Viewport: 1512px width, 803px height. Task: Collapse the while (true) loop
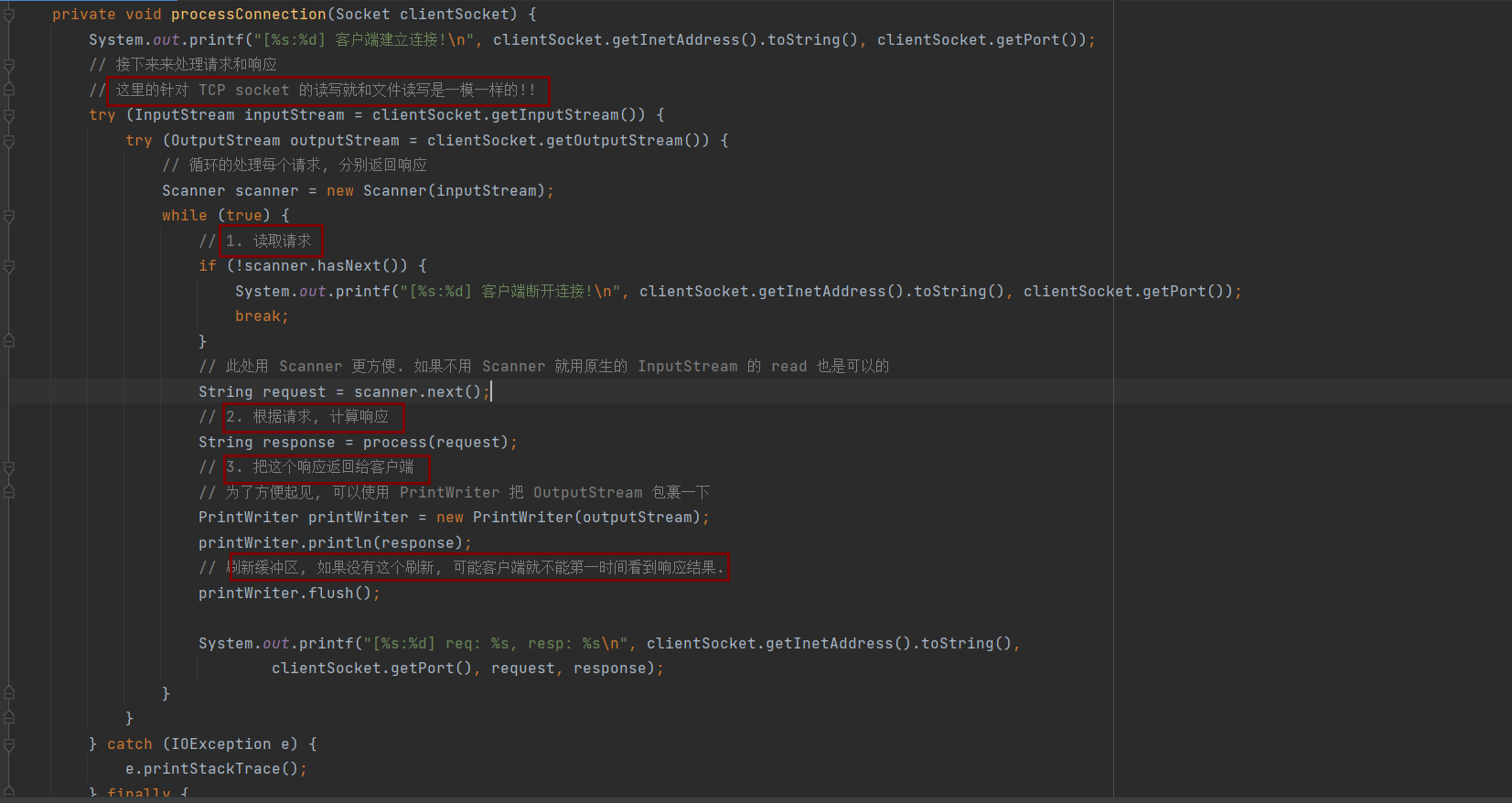click(9, 216)
